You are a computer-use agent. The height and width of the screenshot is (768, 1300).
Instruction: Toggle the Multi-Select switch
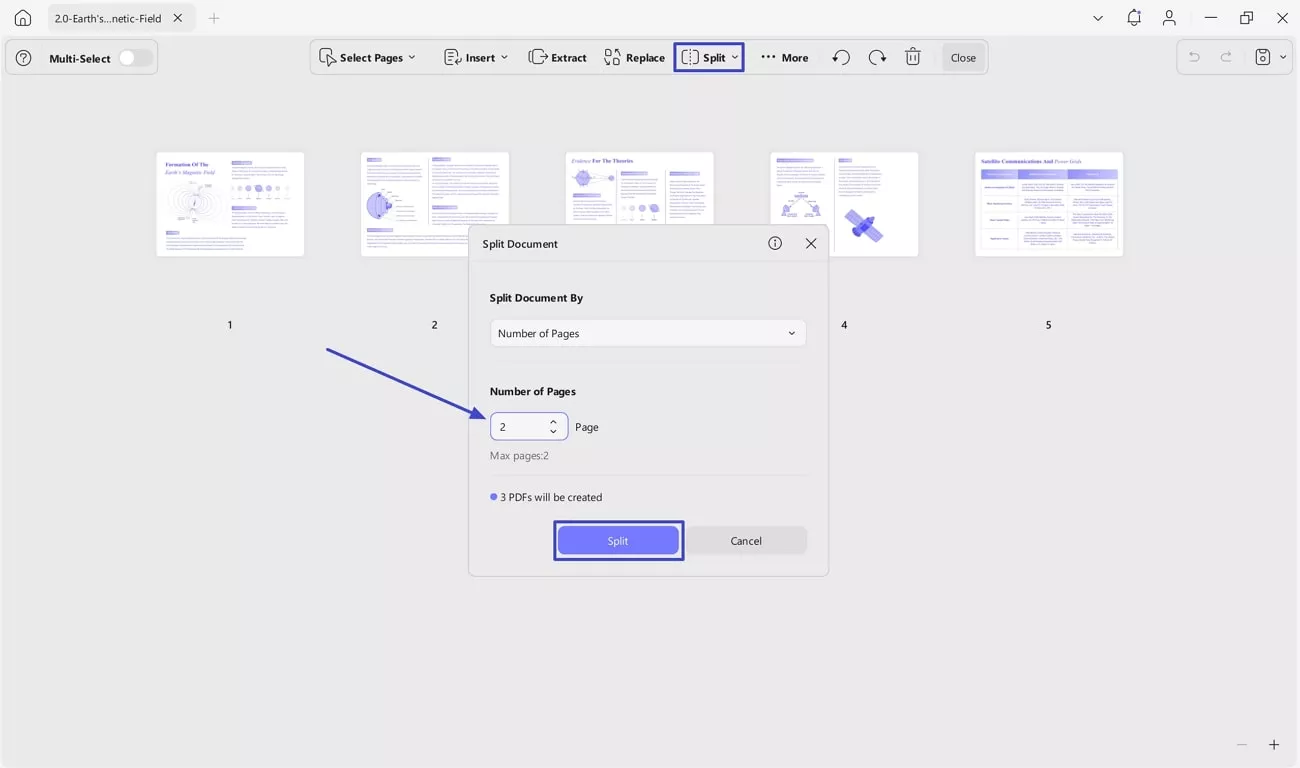pos(134,58)
